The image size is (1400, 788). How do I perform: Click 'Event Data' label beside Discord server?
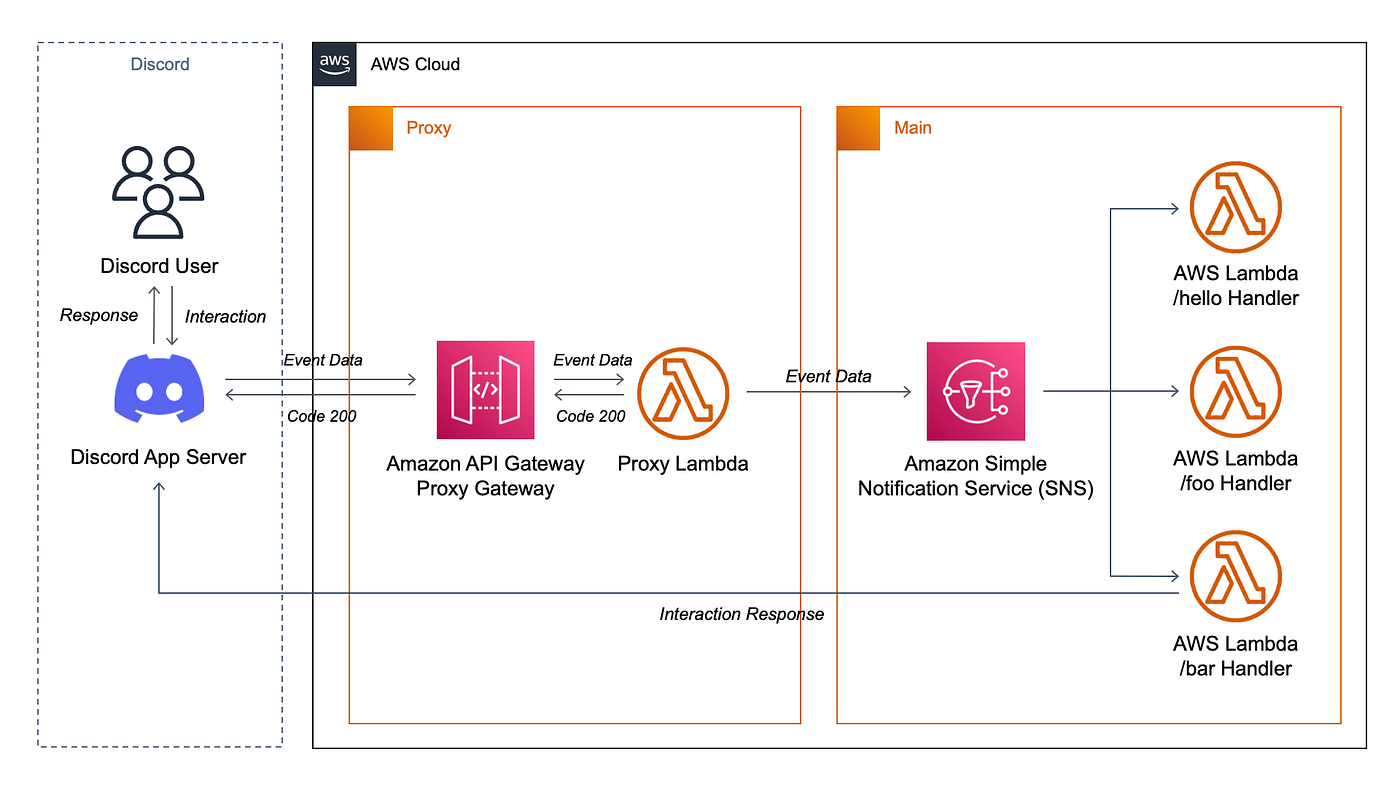[323, 360]
